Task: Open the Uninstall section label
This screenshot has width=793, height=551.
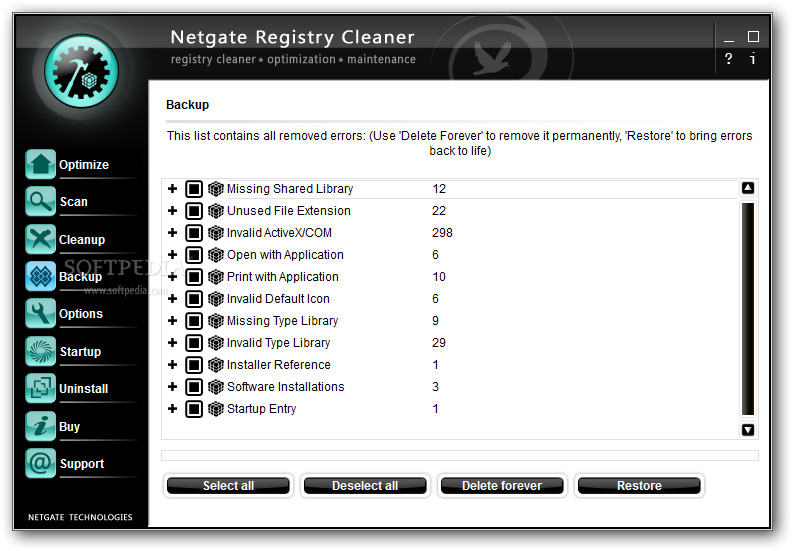Action: tap(84, 389)
